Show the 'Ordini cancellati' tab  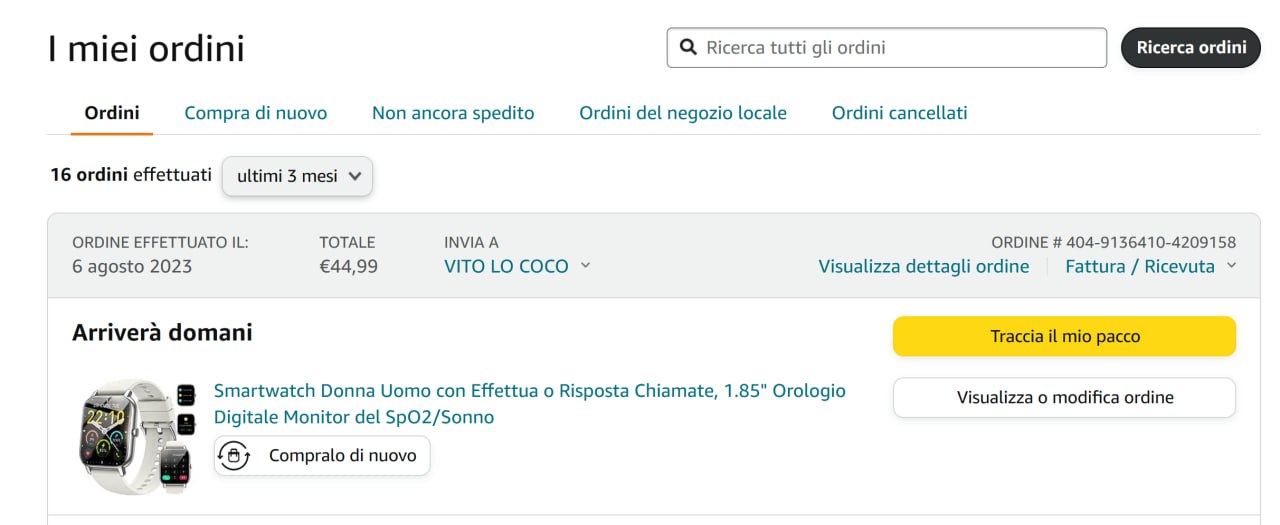(899, 113)
